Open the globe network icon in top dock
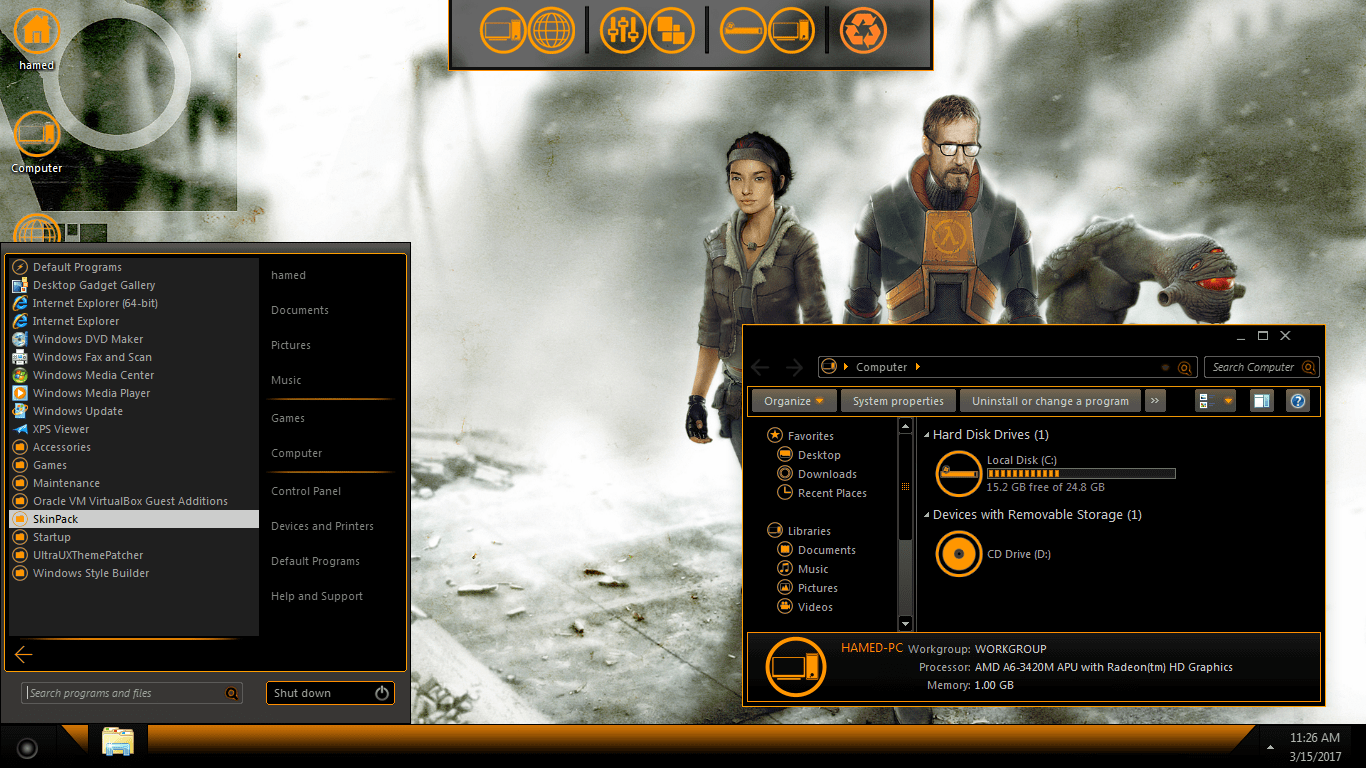 point(551,30)
